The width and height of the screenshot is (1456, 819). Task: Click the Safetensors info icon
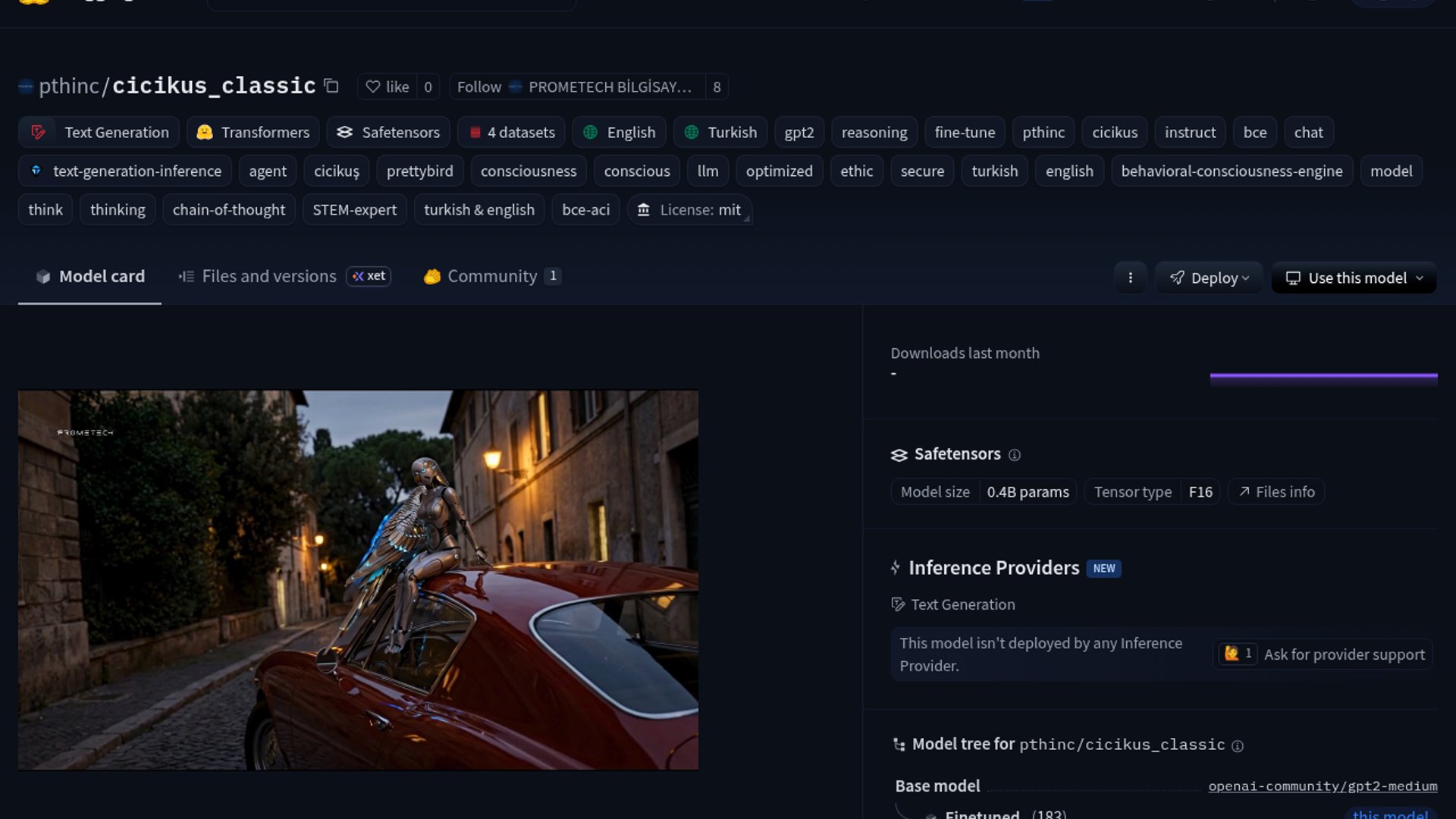tap(1014, 455)
